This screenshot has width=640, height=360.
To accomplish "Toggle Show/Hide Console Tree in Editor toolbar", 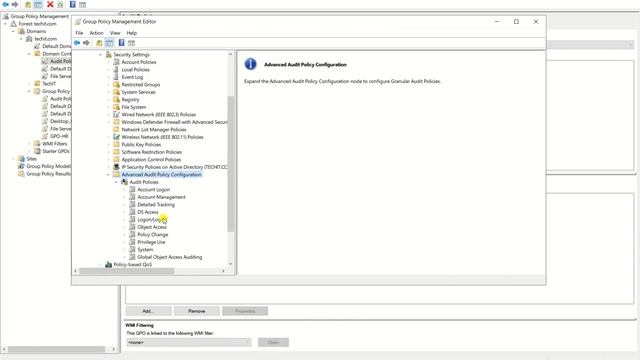I will click(109, 43).
